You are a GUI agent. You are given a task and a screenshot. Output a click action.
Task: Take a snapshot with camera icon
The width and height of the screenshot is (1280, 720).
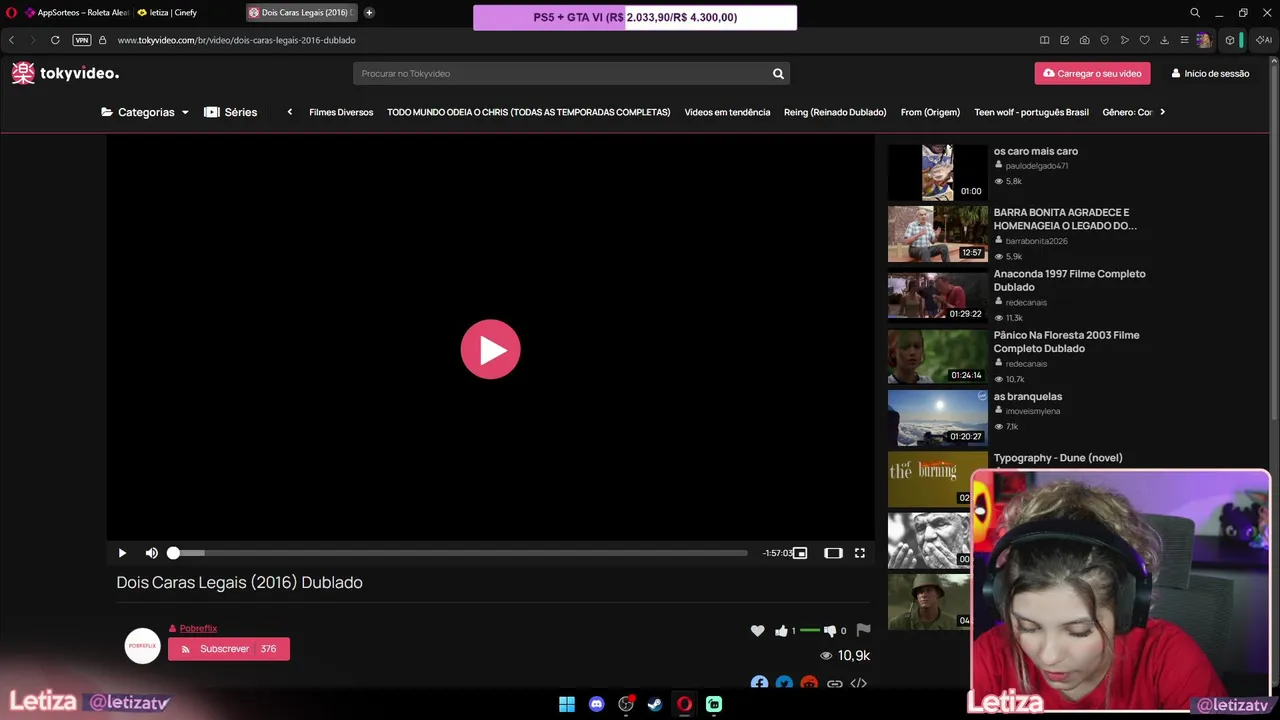coord(1085,40)
